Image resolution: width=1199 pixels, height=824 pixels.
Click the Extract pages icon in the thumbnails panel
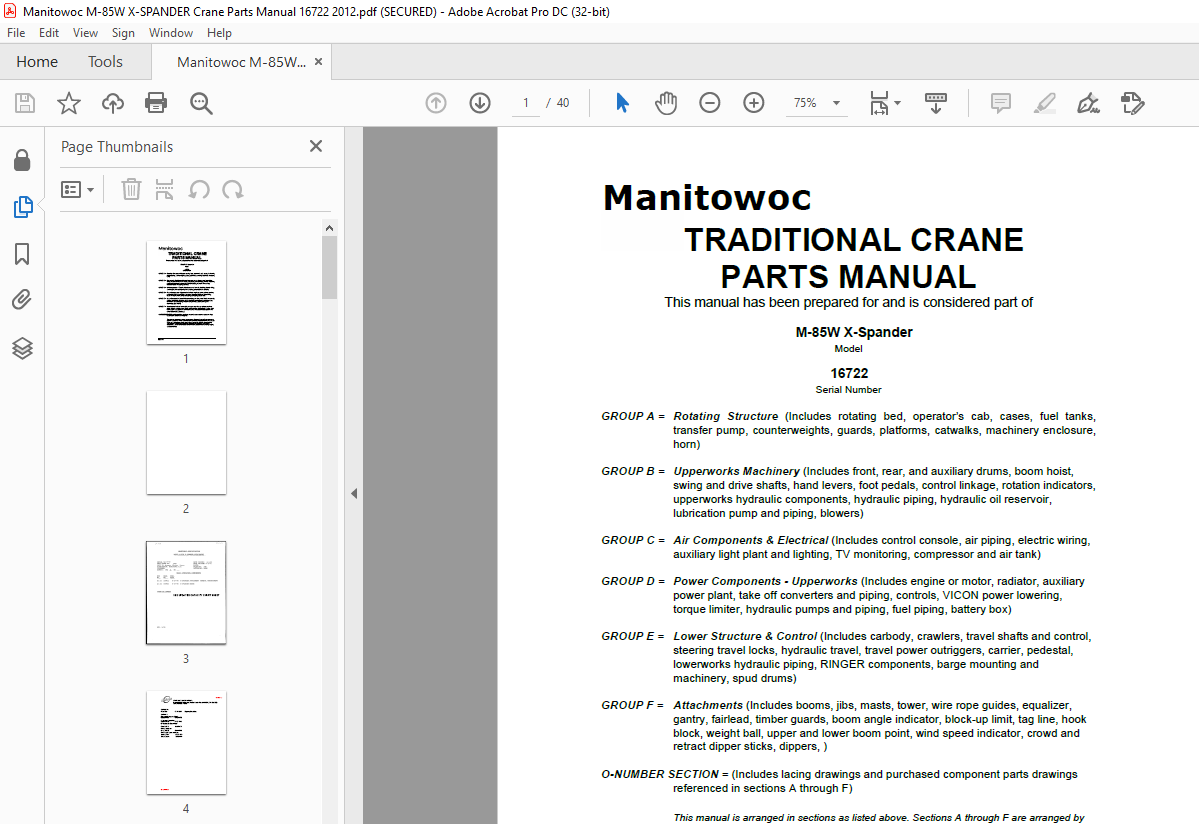coord(164,190)
